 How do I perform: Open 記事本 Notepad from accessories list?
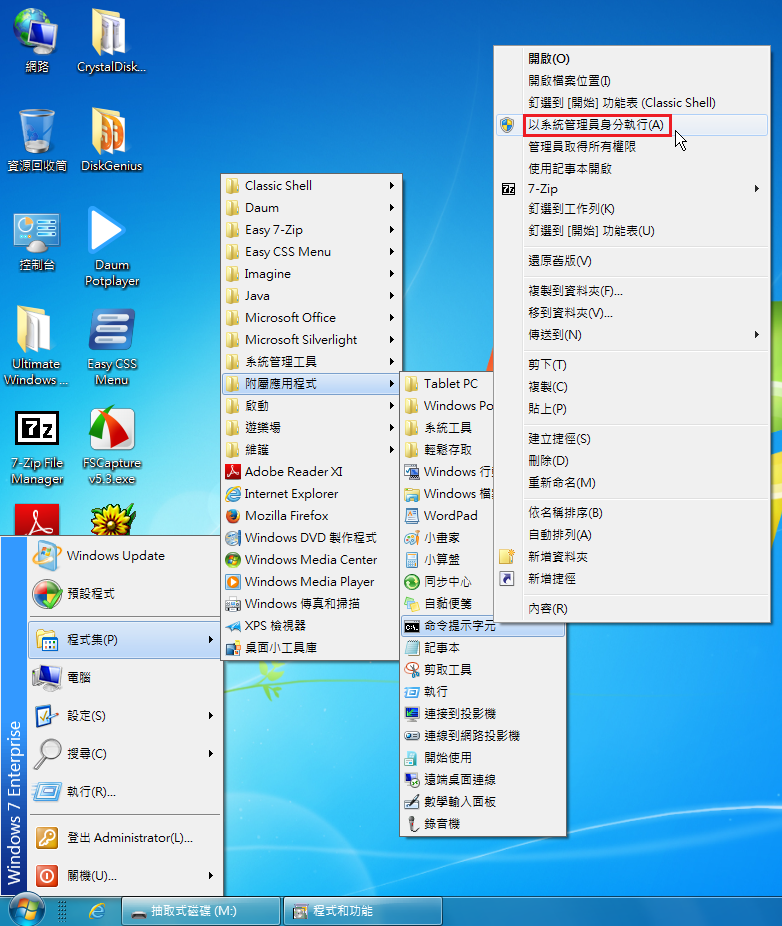[x=483, y=648]
